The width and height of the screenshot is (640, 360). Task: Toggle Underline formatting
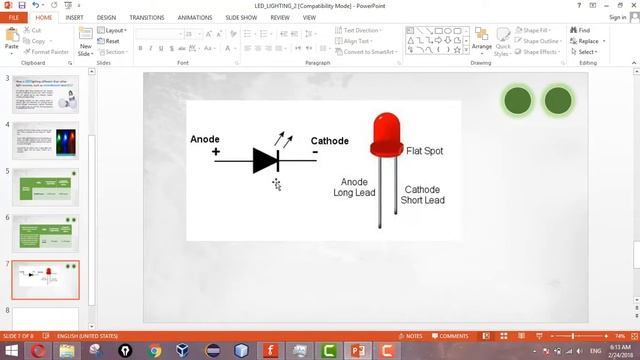[x=161, y=48]
